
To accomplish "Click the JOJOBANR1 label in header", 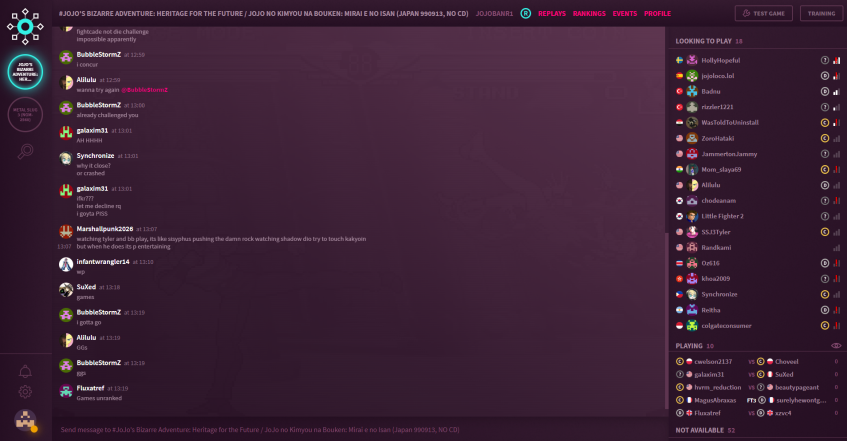I will 494,14.
